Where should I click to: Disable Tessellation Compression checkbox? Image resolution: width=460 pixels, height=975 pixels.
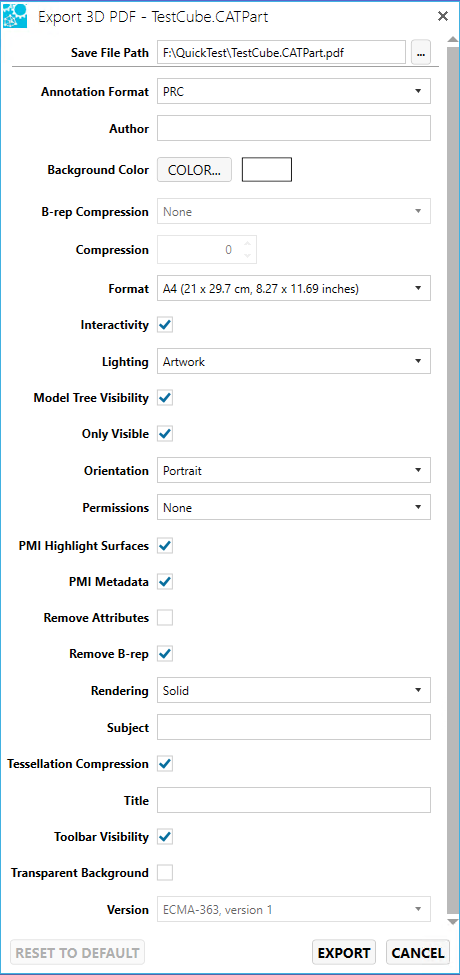coord(165,764)
